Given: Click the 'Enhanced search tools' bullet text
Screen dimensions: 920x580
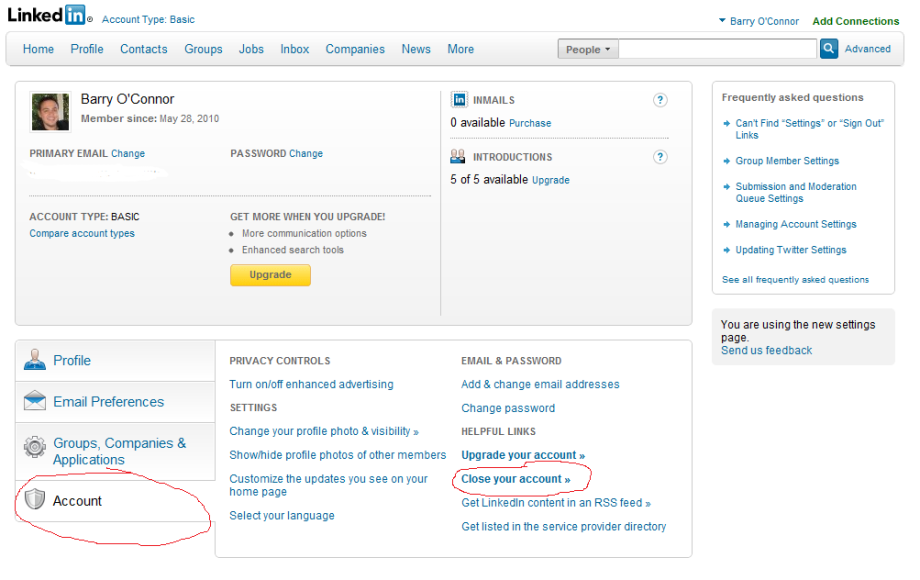Looking at the screenshot, I should coord(293,250).
